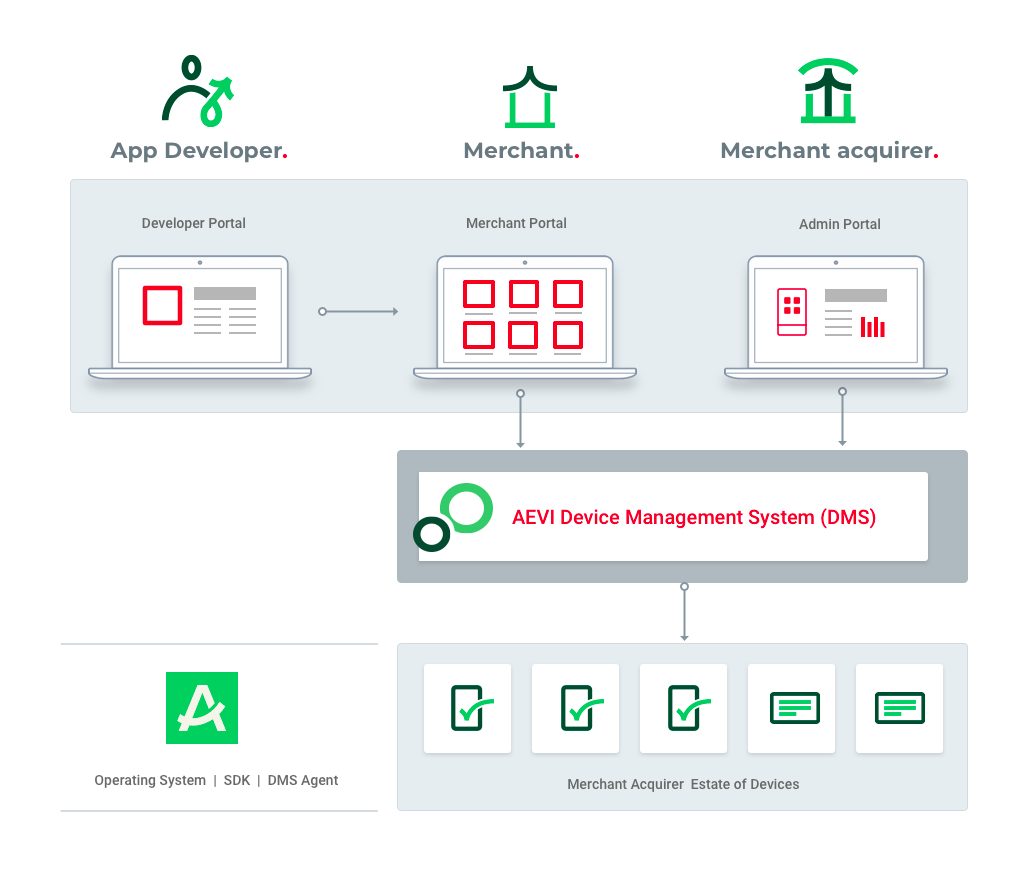Click the 'Admin Portal' label
The height and width of the screenshot is (877, 1024).
[x=839, y=224]
